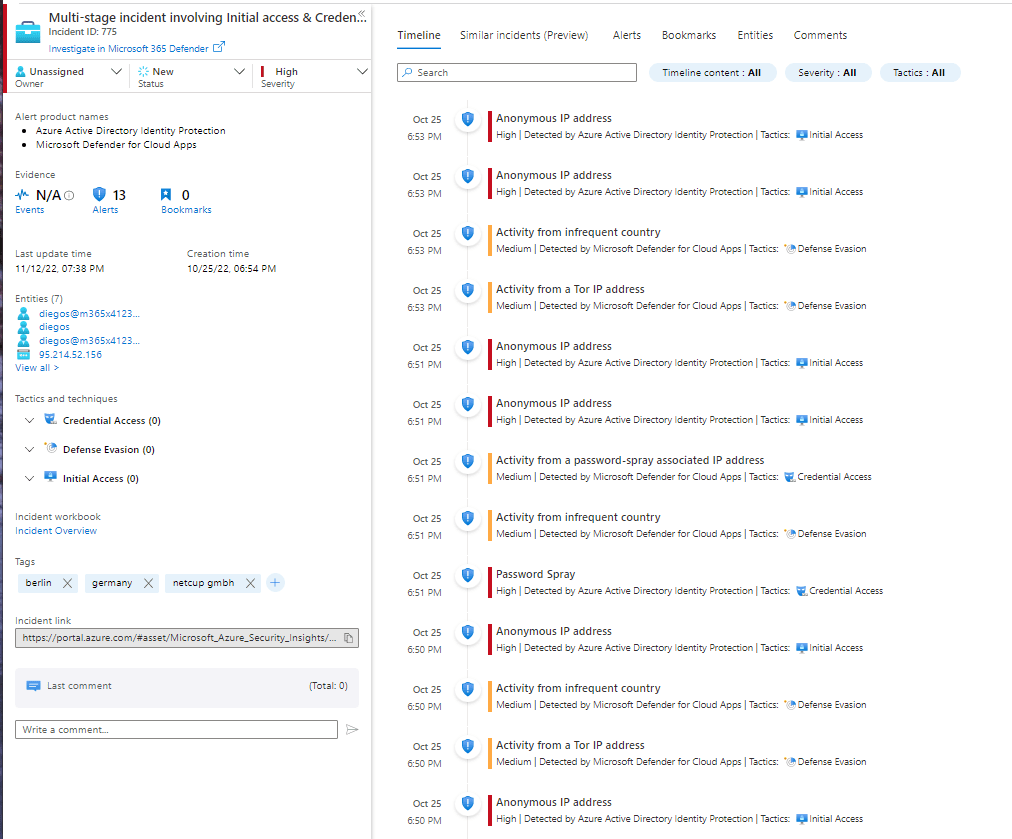Expand the Credential Access section
The height and width of the screenshot is (839, 1012).
(29, 420)
